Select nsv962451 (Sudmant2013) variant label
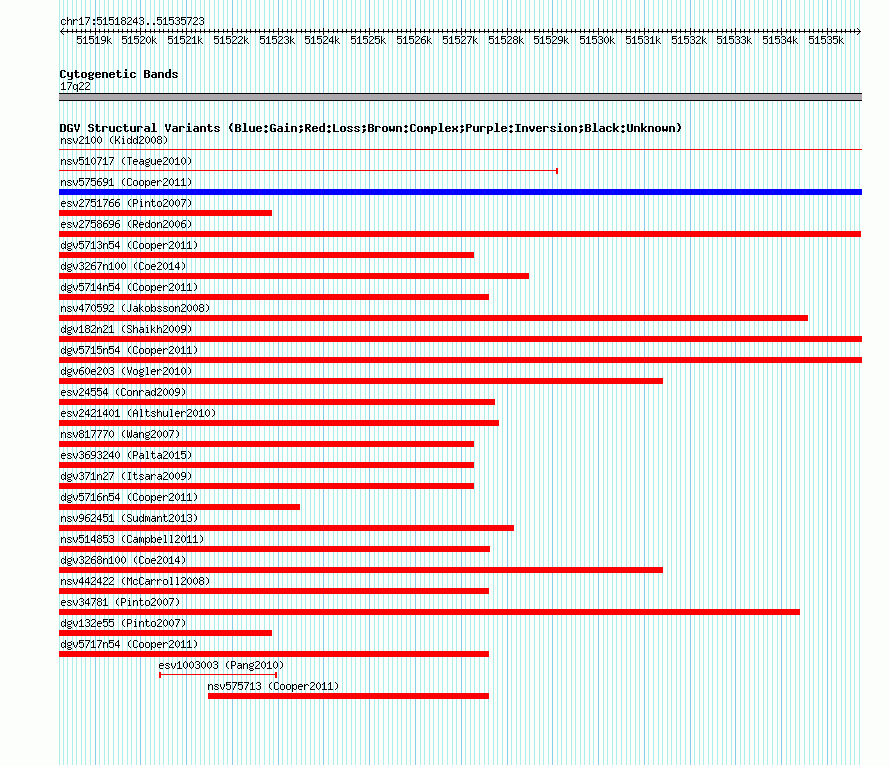890x765 pixels. point(129,518)
